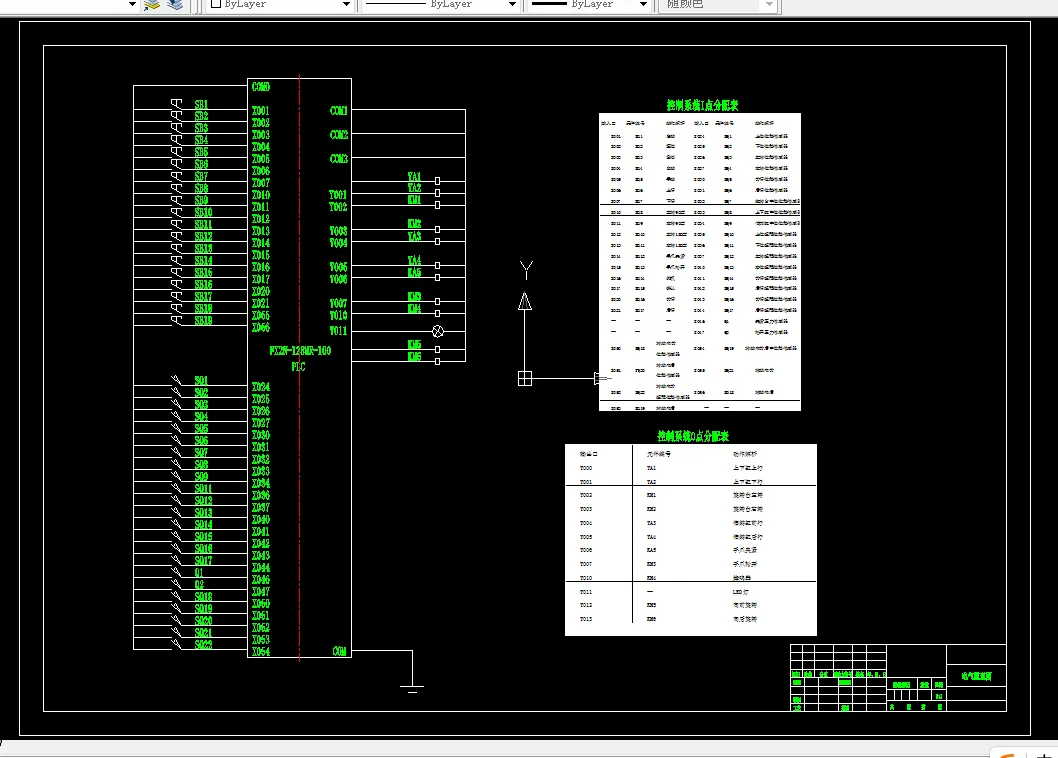Select the UCS origin icon in drawing

pos(525,379)
